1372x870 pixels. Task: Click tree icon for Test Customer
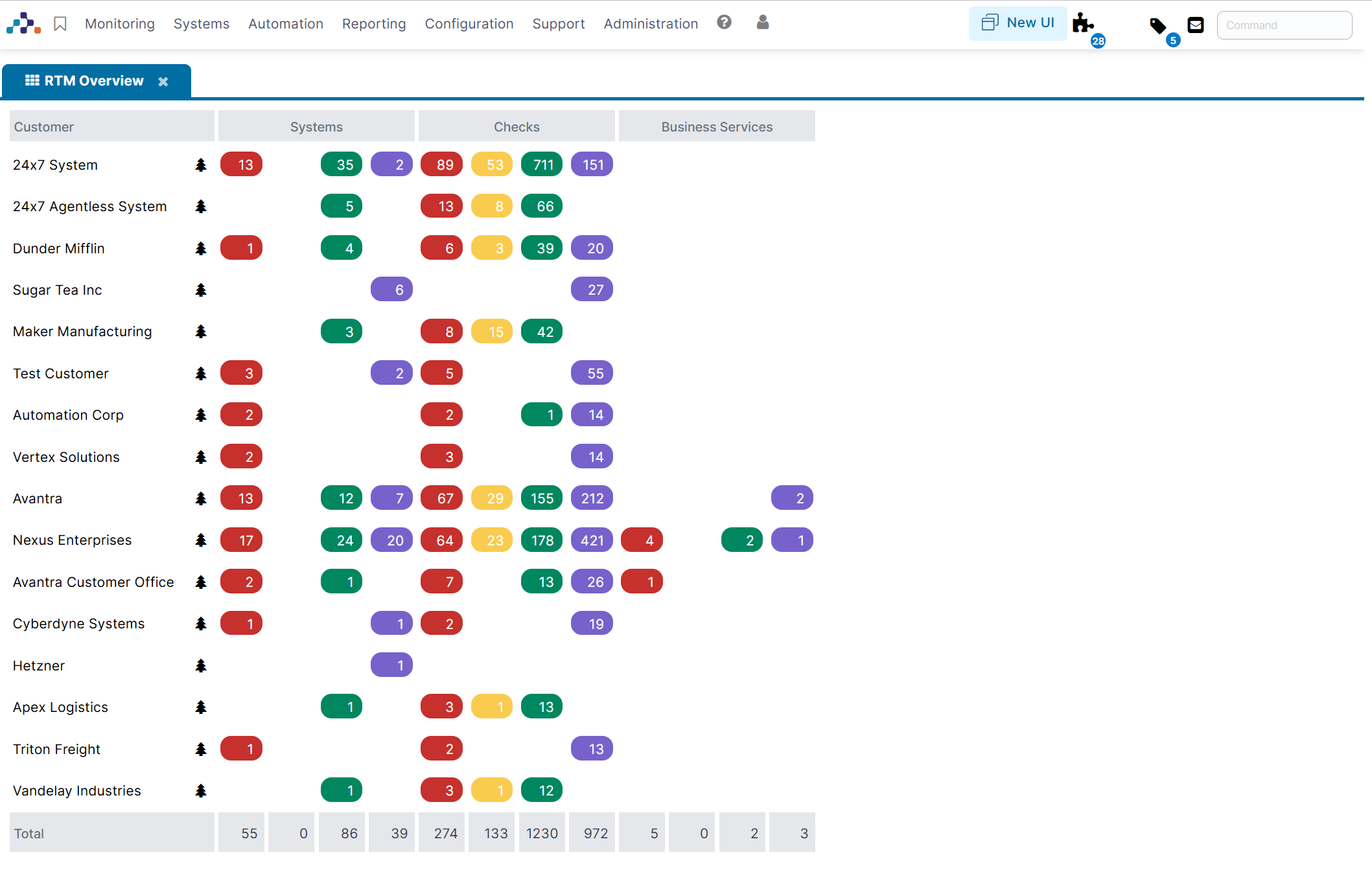coord(201,374)
